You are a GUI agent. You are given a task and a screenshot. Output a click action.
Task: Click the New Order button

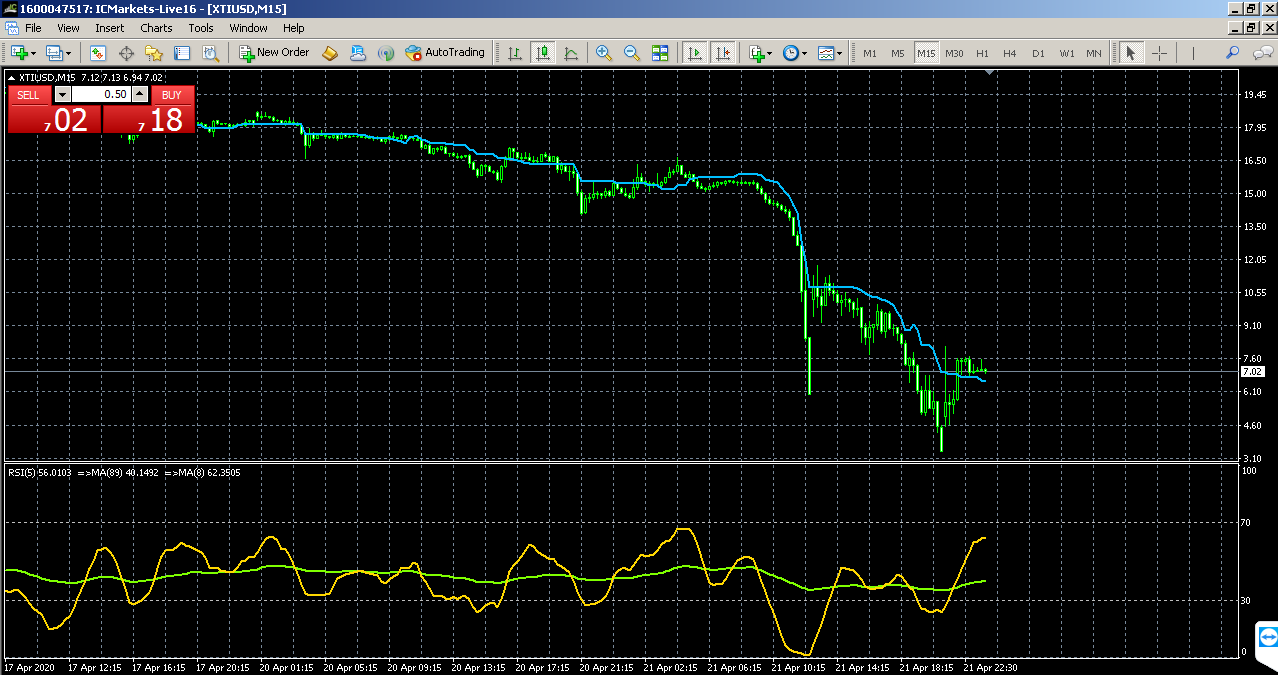[x=275, y=53]
